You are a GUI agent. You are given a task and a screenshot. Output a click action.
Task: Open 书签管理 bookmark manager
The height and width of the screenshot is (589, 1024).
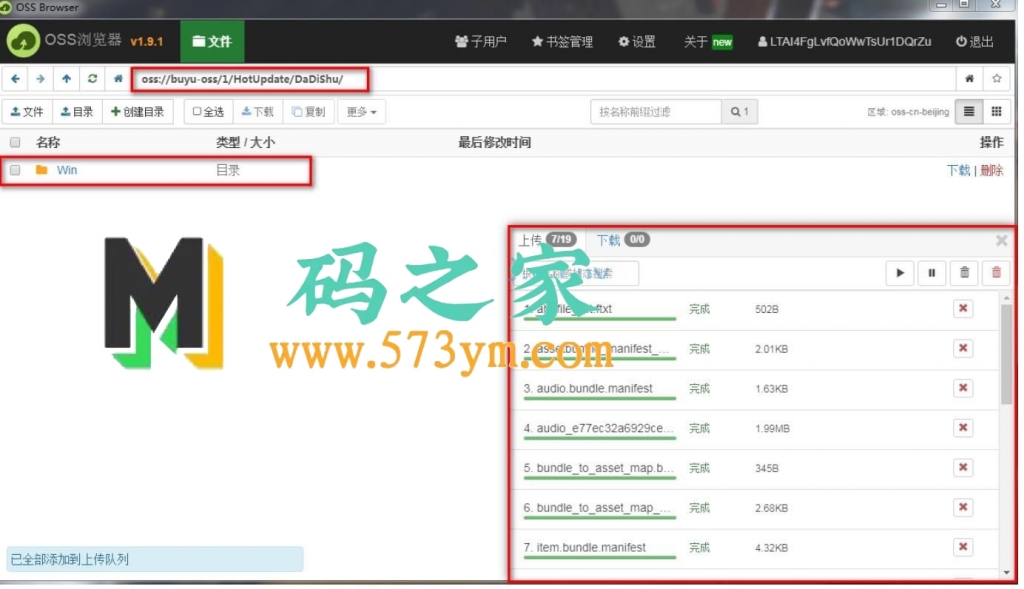coord(562,42)
